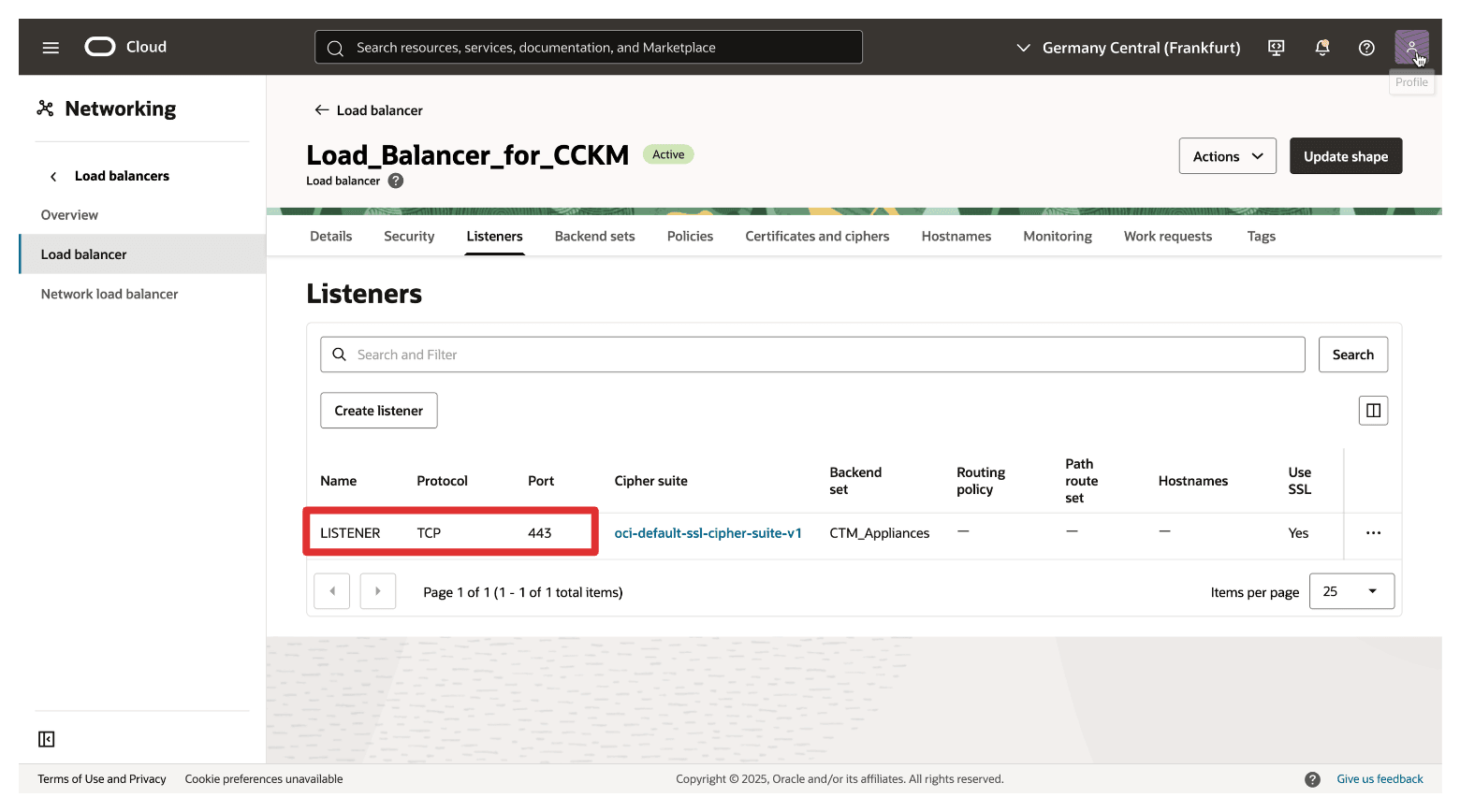The image size is (1460, 812).
Task: Open the Hostnames tab
Action: [x=956, y=236]
